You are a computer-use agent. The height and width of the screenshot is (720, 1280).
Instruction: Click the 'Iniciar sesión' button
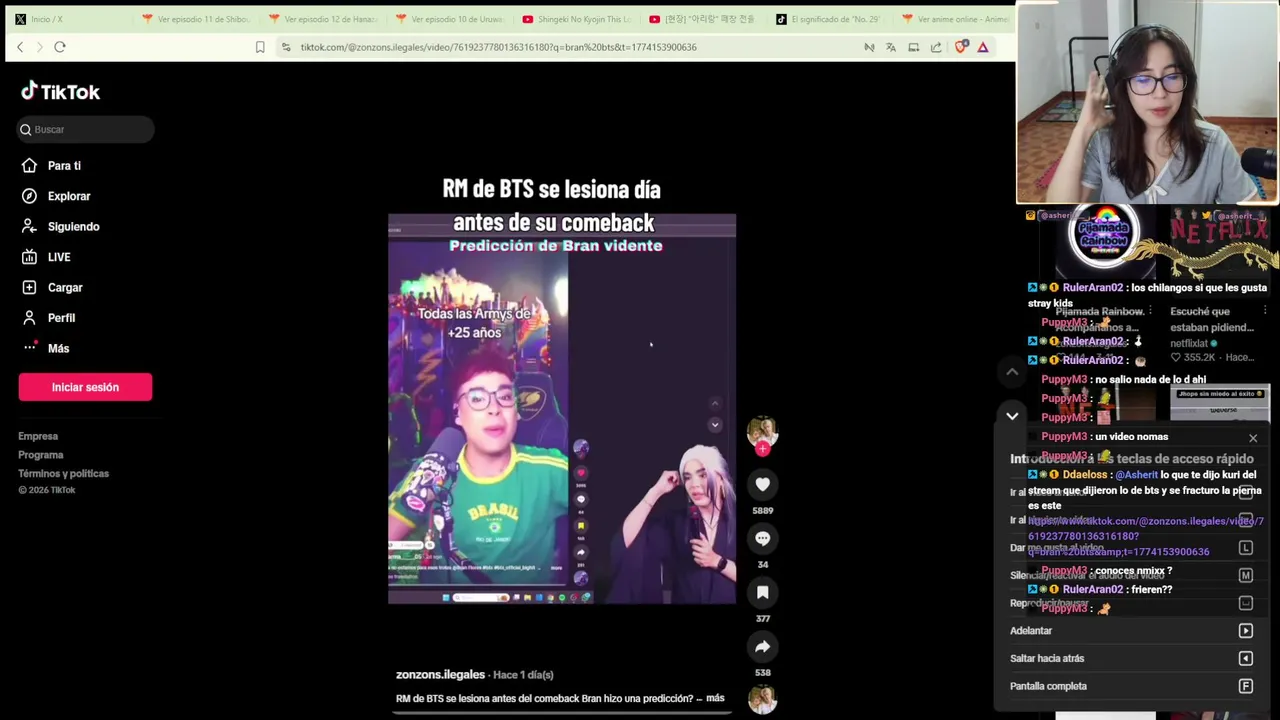click(x=85, y=387)
